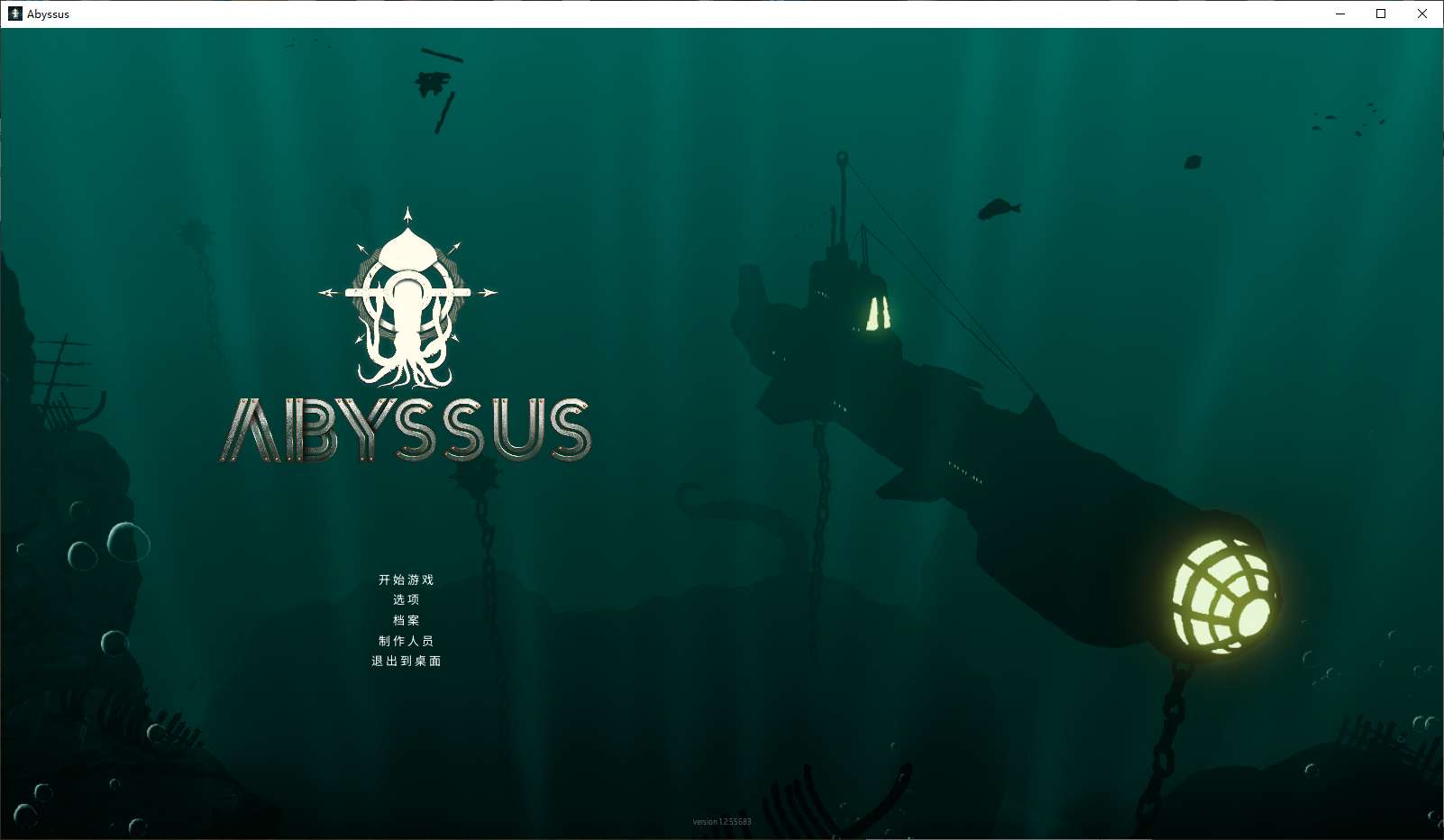Image resolution: width=1444 pixels, height=840 pixels.
Task: Open the 选项 (Options) menu
Action: tap(406, 599)
